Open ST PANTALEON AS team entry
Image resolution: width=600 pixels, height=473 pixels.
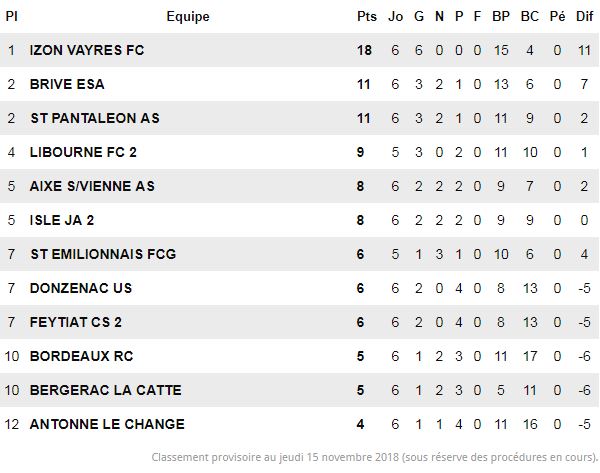(95, 118)
